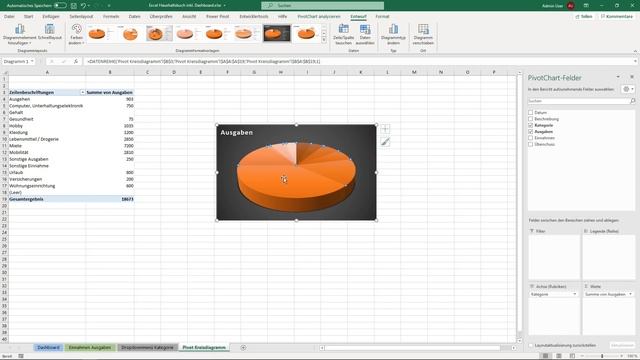Expand the chart styles gallery
Screen dimensions: 640x360
tap(324, 40)
